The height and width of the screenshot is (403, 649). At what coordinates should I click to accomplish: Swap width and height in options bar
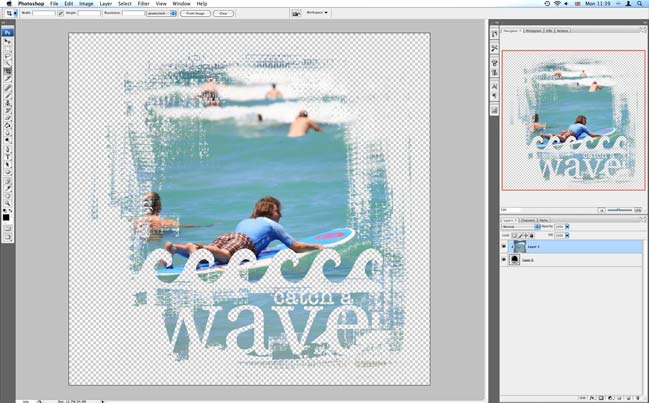tap(60, 13)
